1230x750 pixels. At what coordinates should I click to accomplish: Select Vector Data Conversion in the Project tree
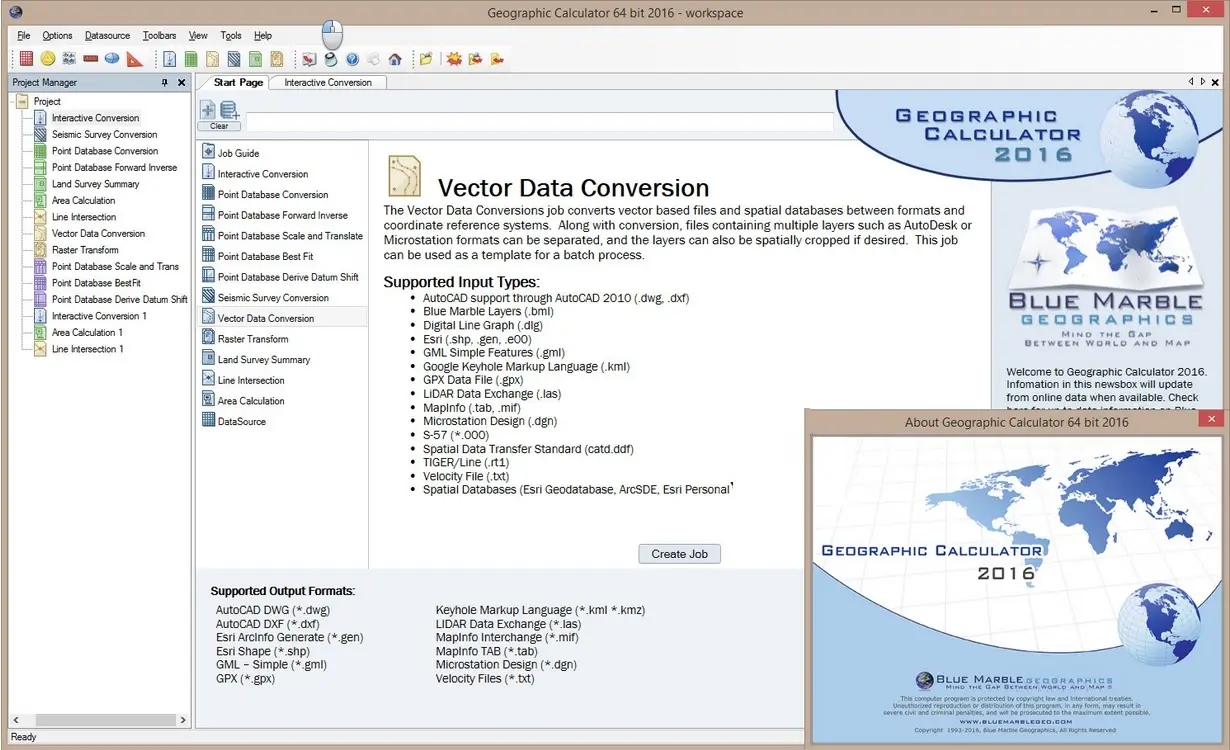(x=98, y=233)
